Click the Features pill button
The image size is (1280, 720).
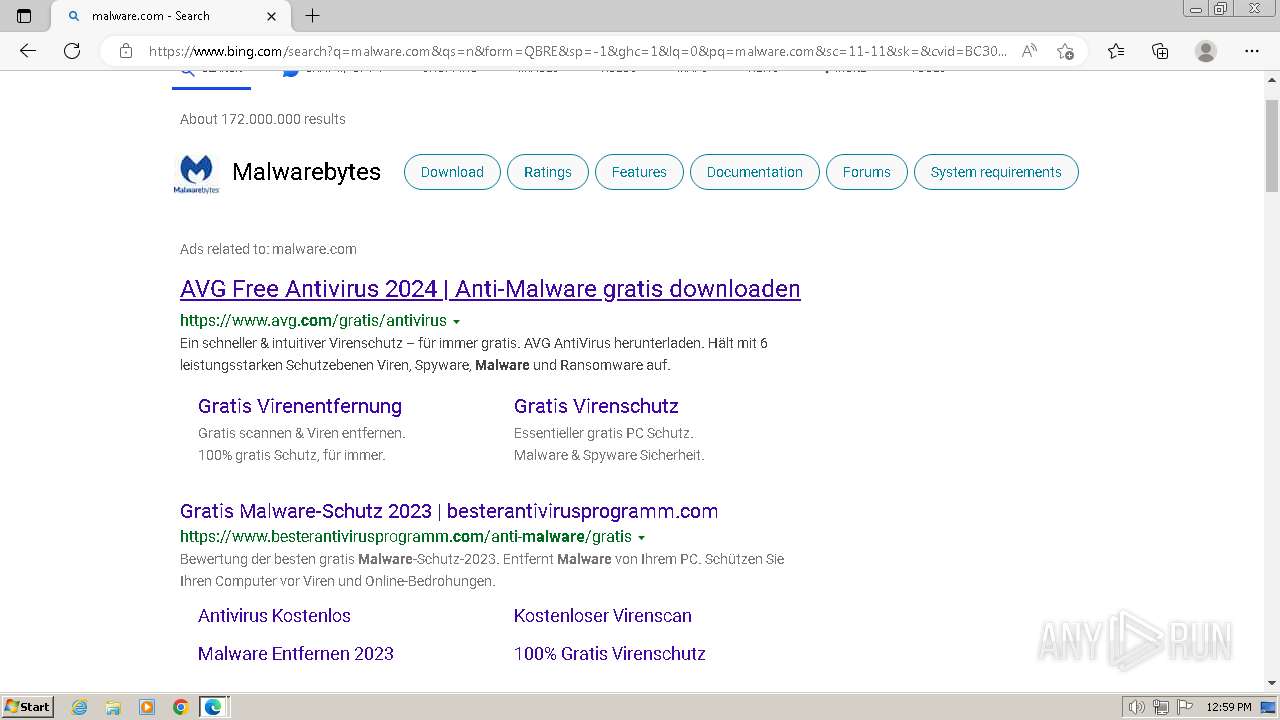pyautogui.click(x=639, y=172)
